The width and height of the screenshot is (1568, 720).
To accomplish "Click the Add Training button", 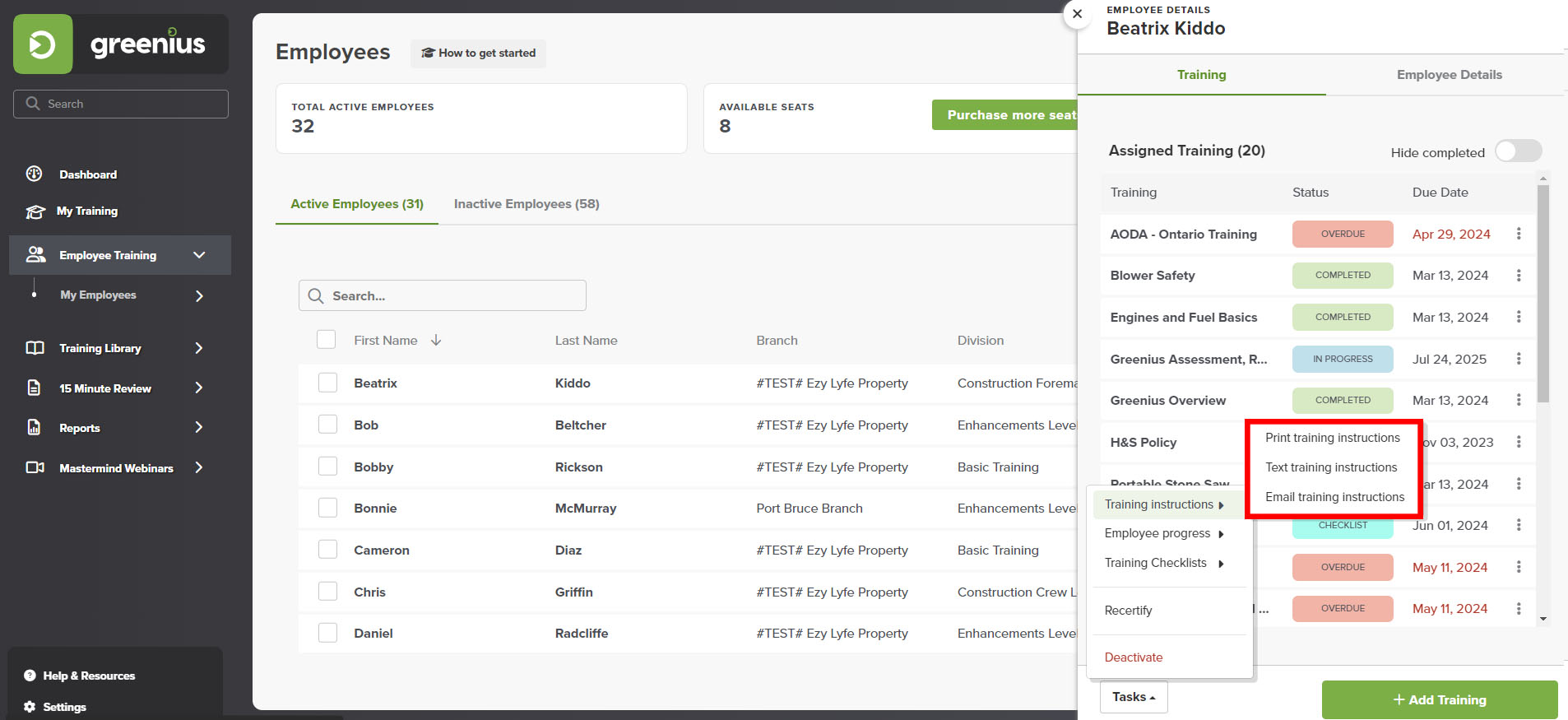I will (1440, 699).
